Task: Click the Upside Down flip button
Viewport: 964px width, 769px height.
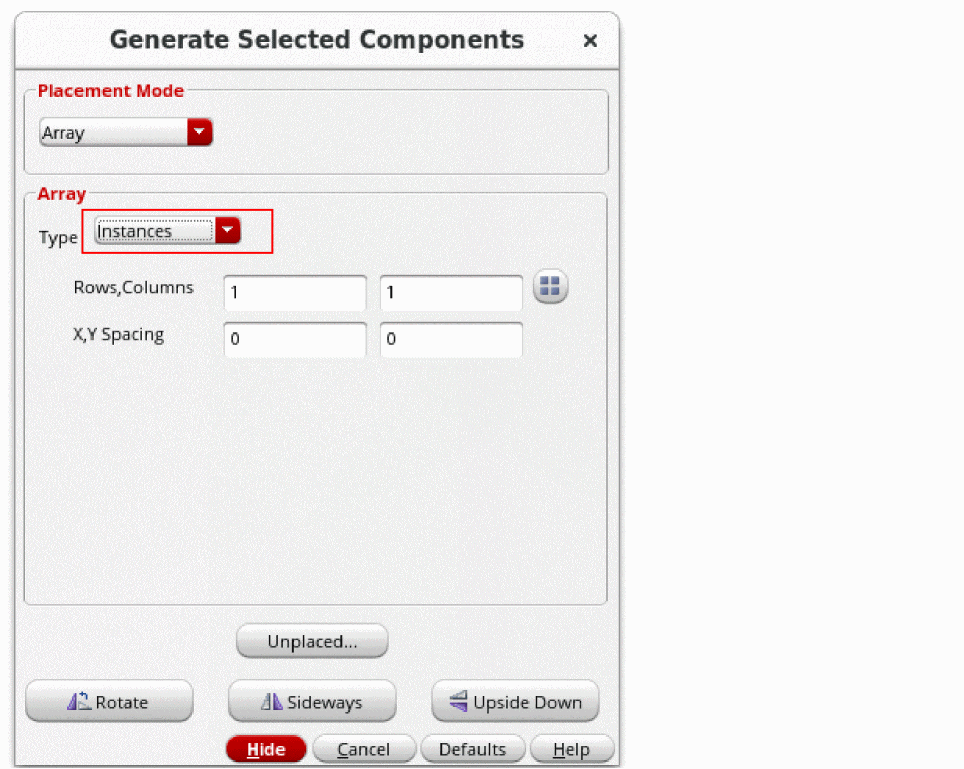Action: click(515, 701)
